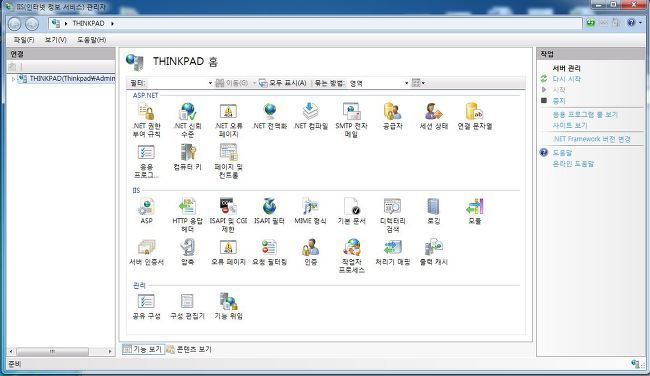Open the view mode dropdown button

pos(418,83)
